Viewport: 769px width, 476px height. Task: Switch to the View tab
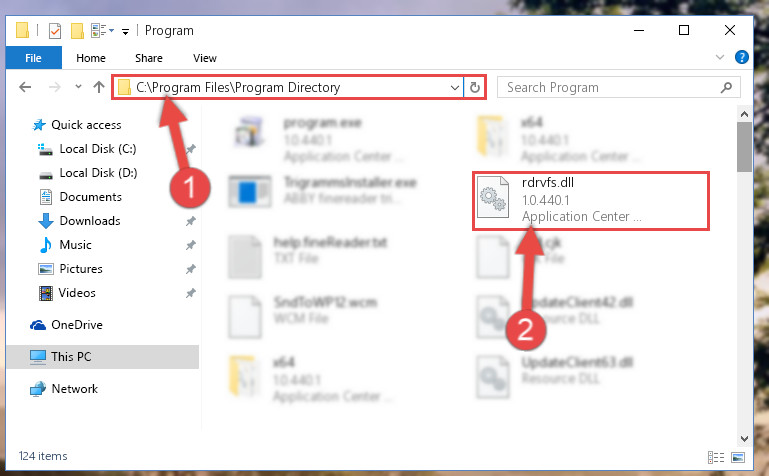[x=205, y=58]
